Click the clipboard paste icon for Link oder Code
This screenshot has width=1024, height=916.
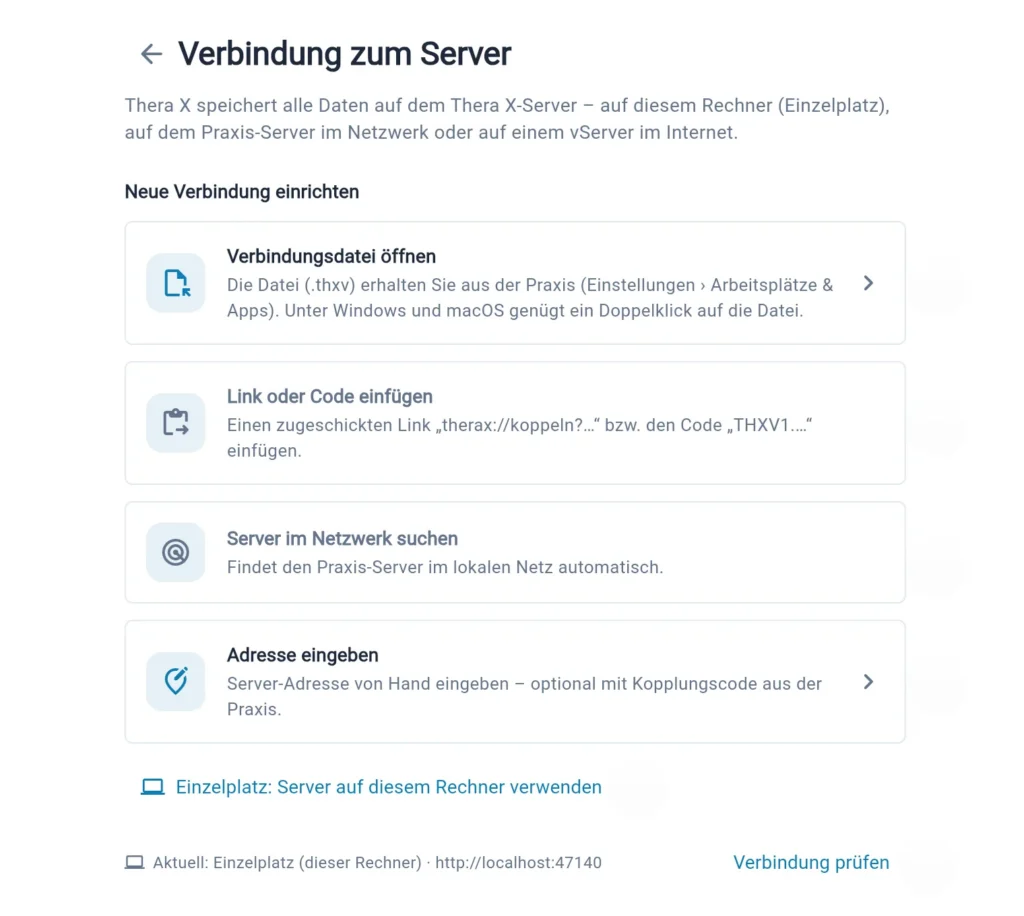tap(176, 422)
